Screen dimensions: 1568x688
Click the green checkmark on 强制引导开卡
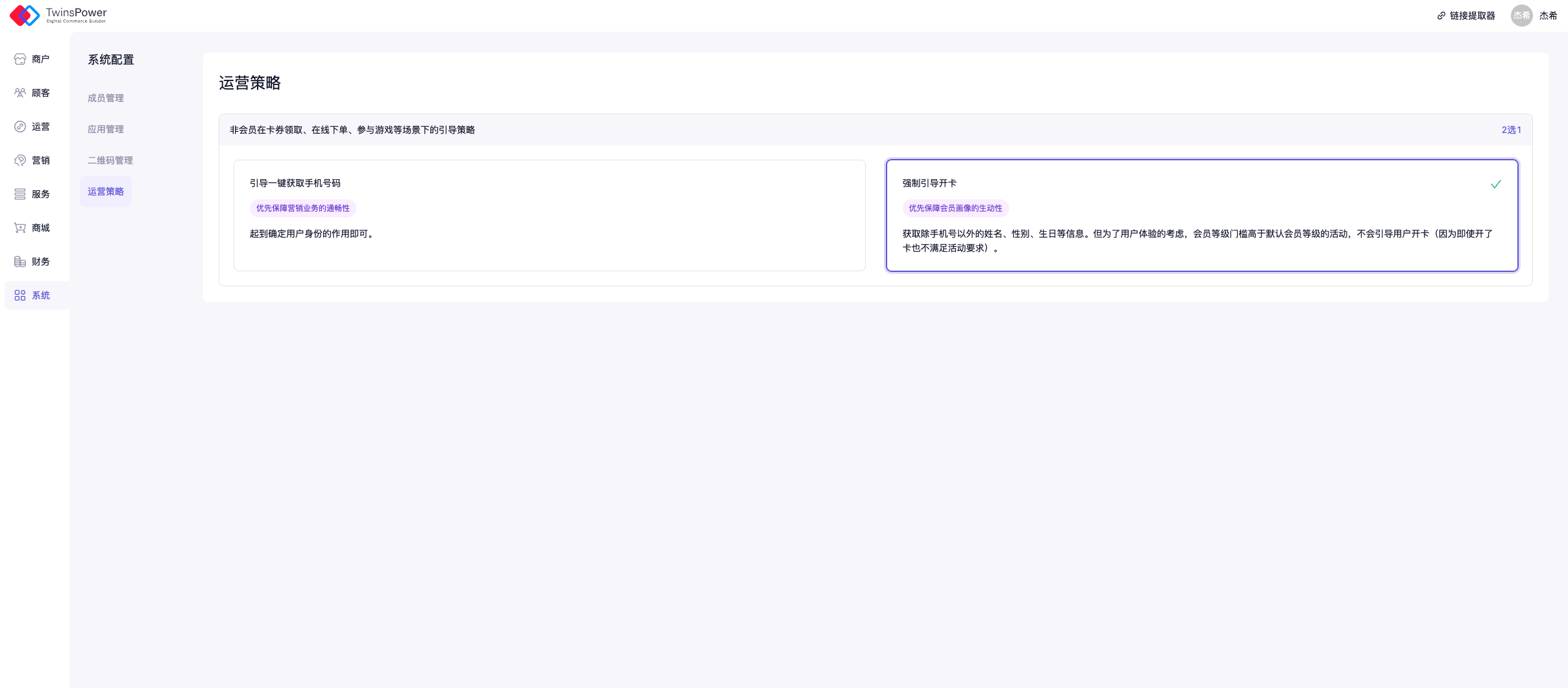pos(1495,184)
